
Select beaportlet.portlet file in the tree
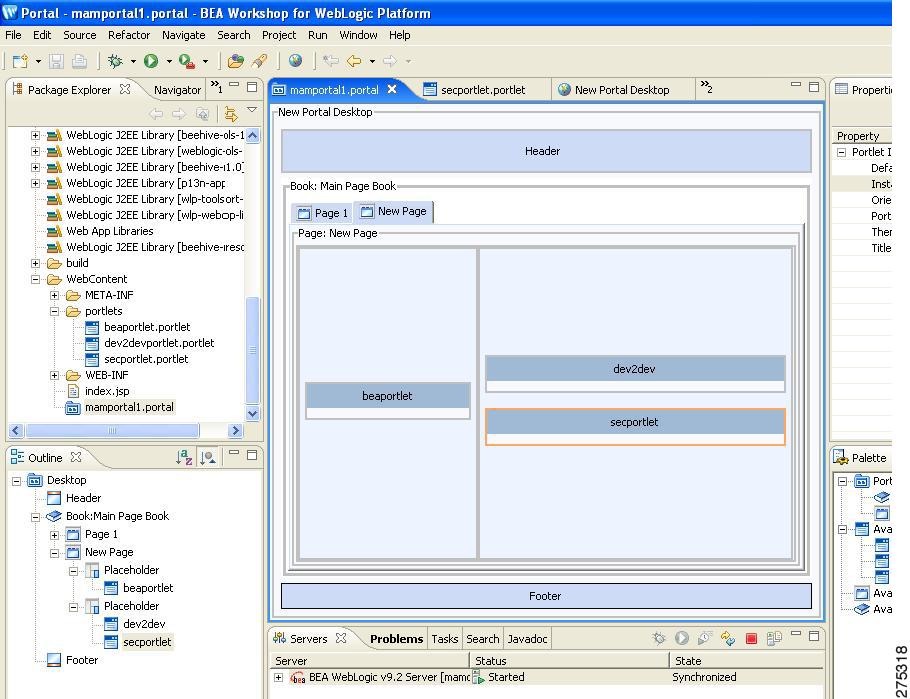click(x=146, y=327)
